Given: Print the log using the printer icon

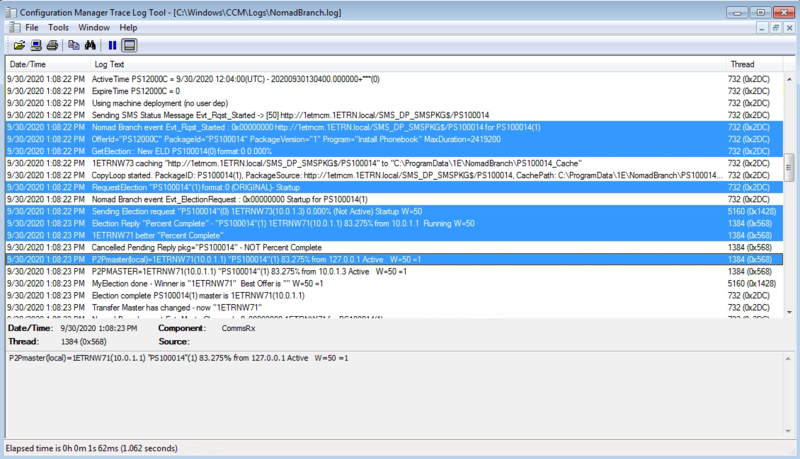Looking at the screenshot, I should coord(52,45).
